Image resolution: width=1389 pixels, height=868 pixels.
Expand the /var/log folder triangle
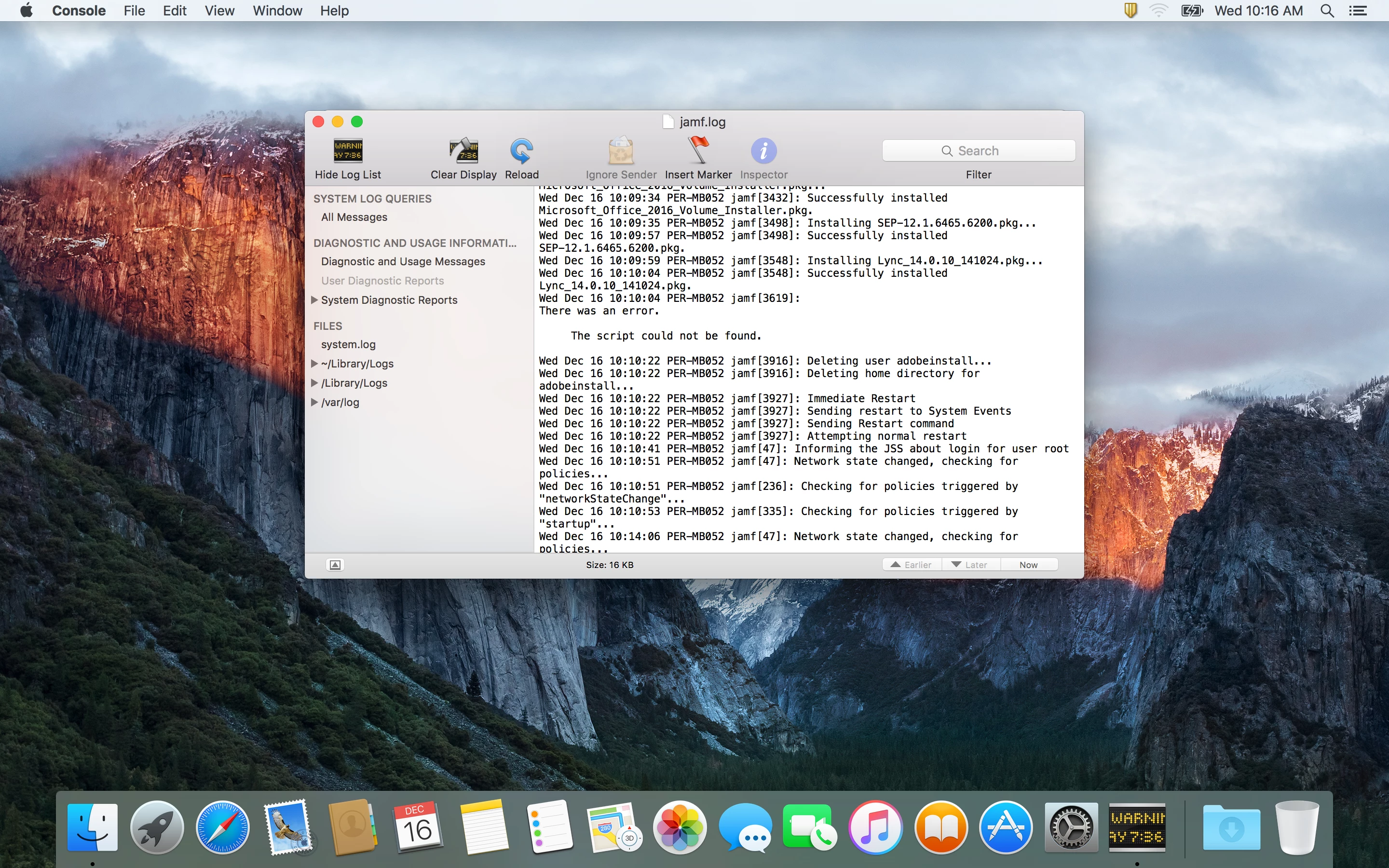click(x=314, y=402)
